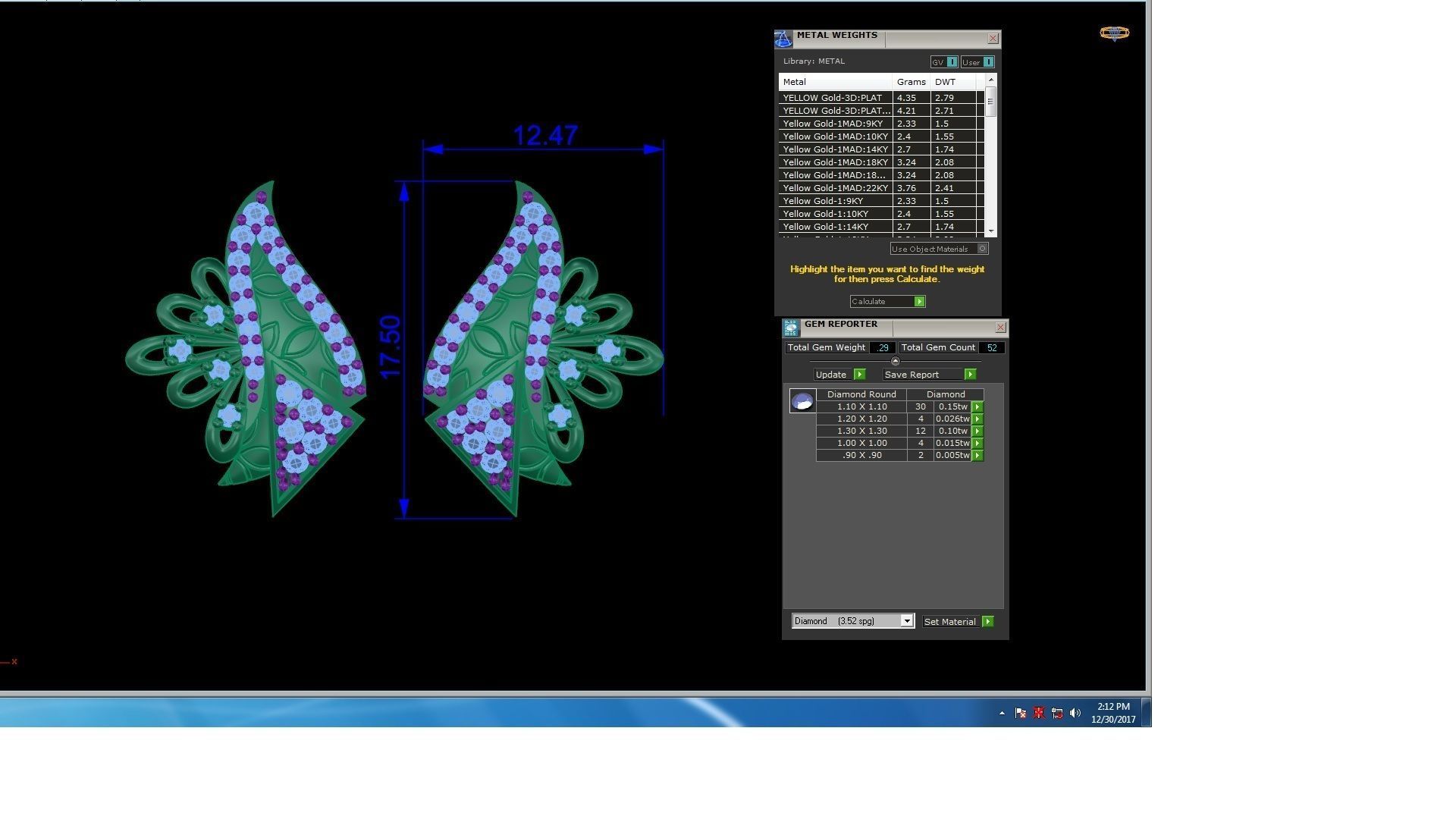The height and width of the screenshot is (819, 1456).
Task: Click the round diamond gem thumbnail
Action: pos(802,401)
